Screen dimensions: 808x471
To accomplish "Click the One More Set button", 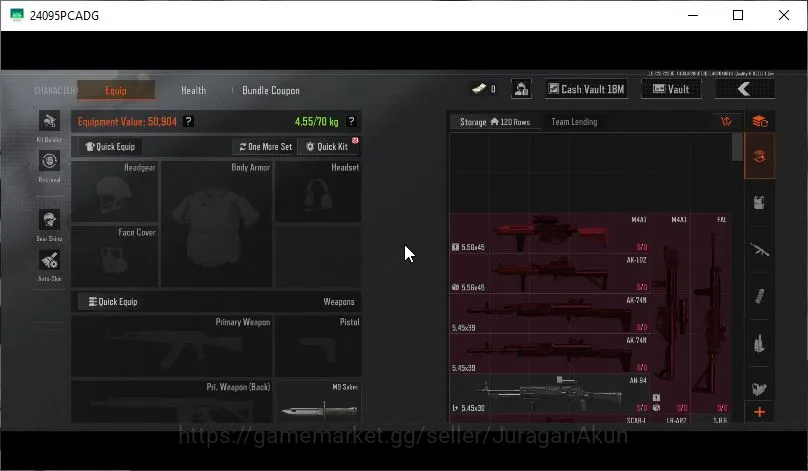I will point(265,147).
